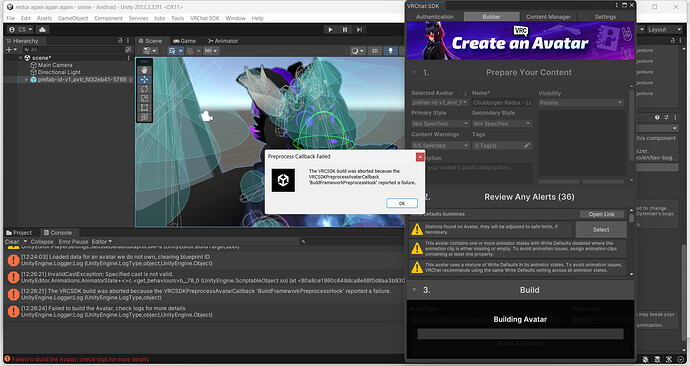Click the Pause button
Screen dimensions: 690x366
[345, 29]
